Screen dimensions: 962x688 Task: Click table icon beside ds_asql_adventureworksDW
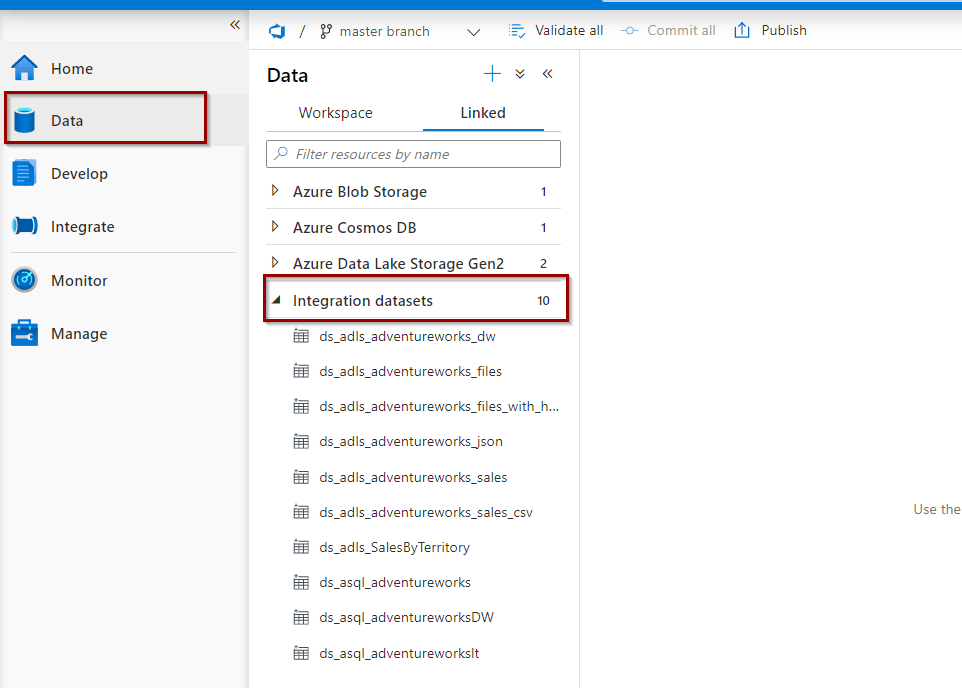pos(301,617)
